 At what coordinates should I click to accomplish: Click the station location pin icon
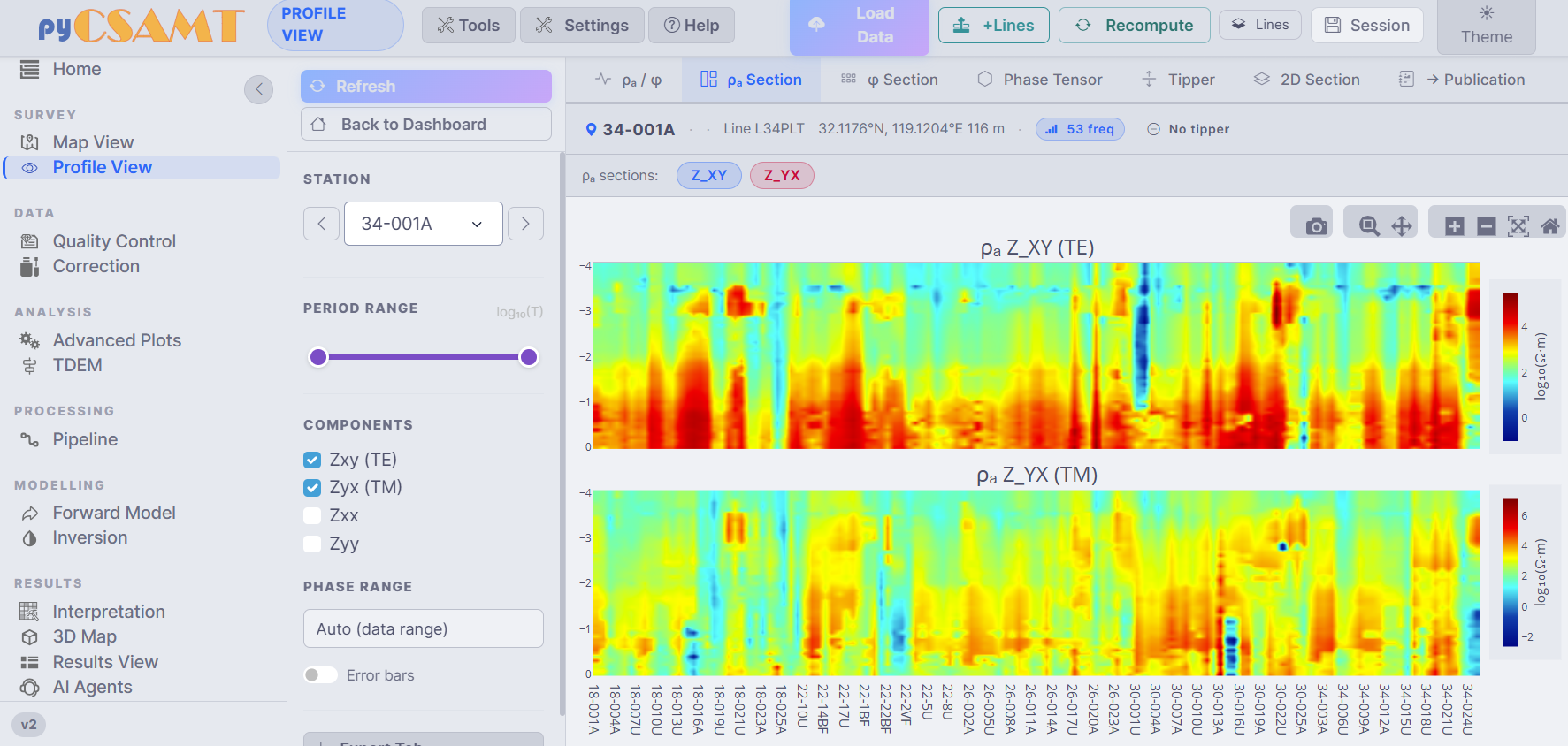pyautogui.click(x=591, y=129)
